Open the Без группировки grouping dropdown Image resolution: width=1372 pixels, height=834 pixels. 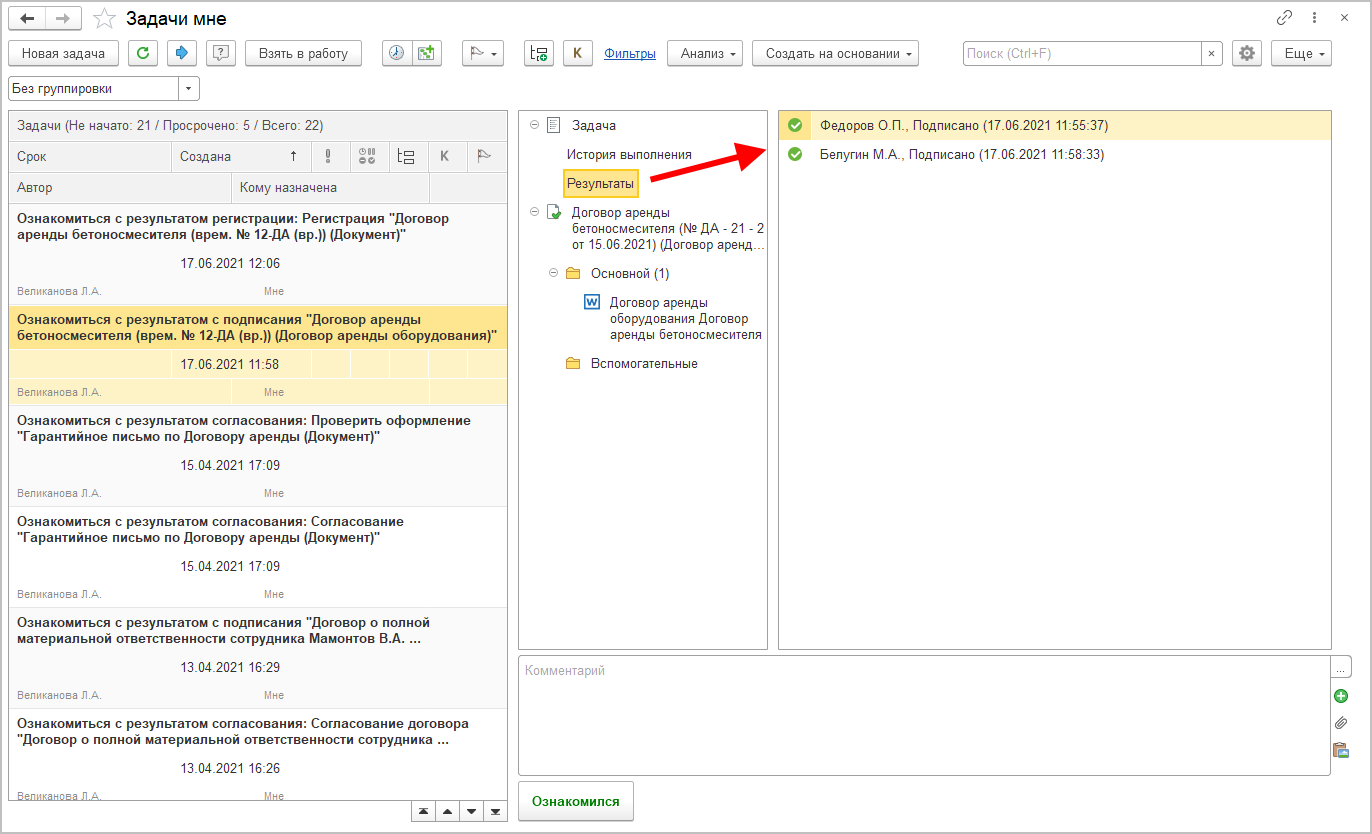coord(189,89)
